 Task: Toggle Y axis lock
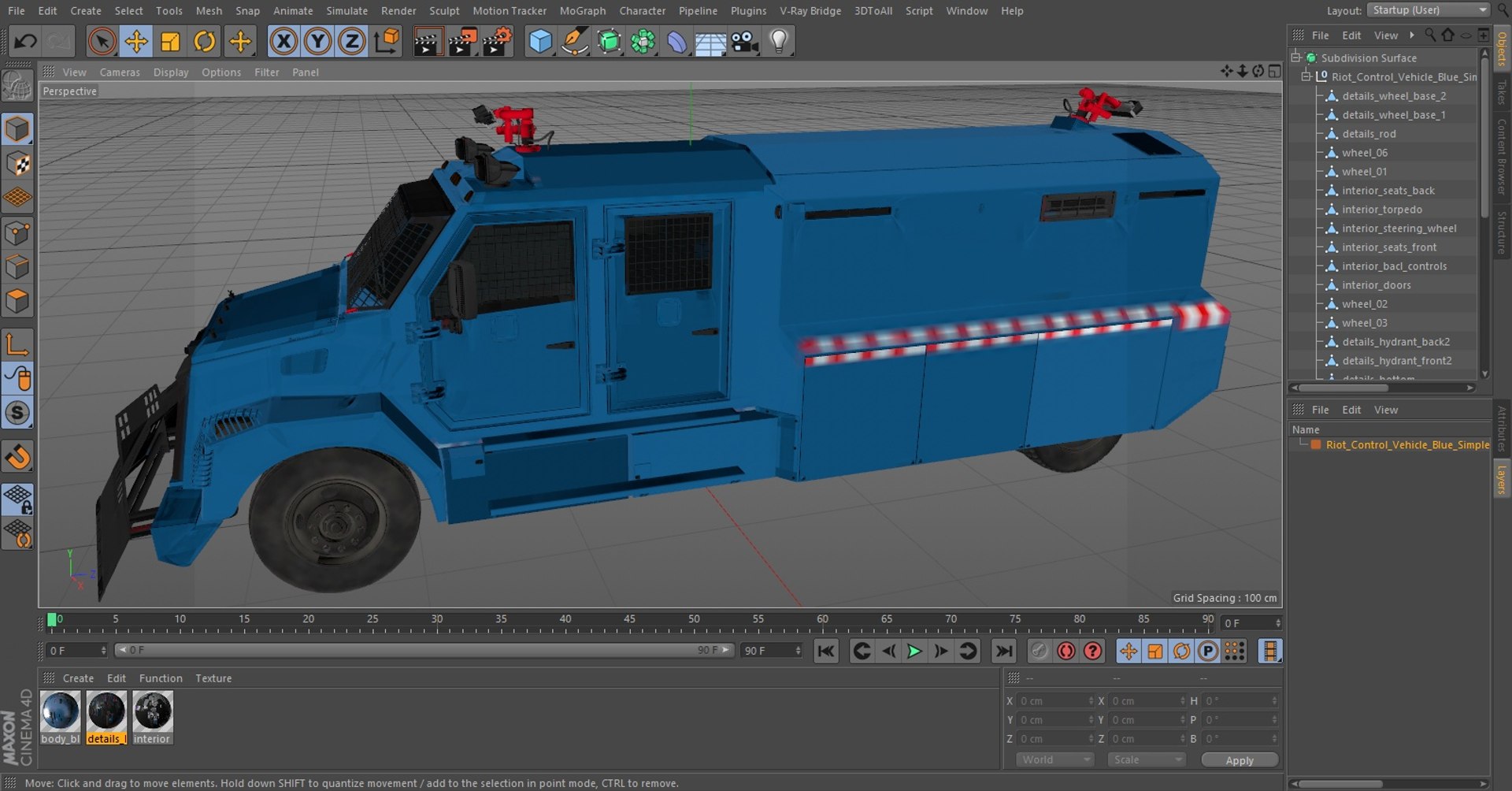coord(317,41)
